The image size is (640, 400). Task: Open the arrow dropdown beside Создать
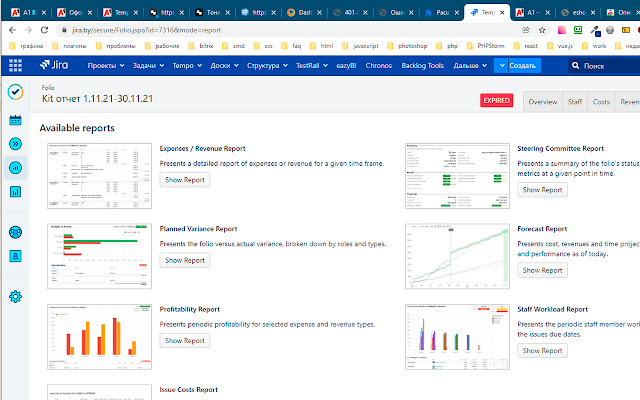pyautogui.click(x=502, y=65)
